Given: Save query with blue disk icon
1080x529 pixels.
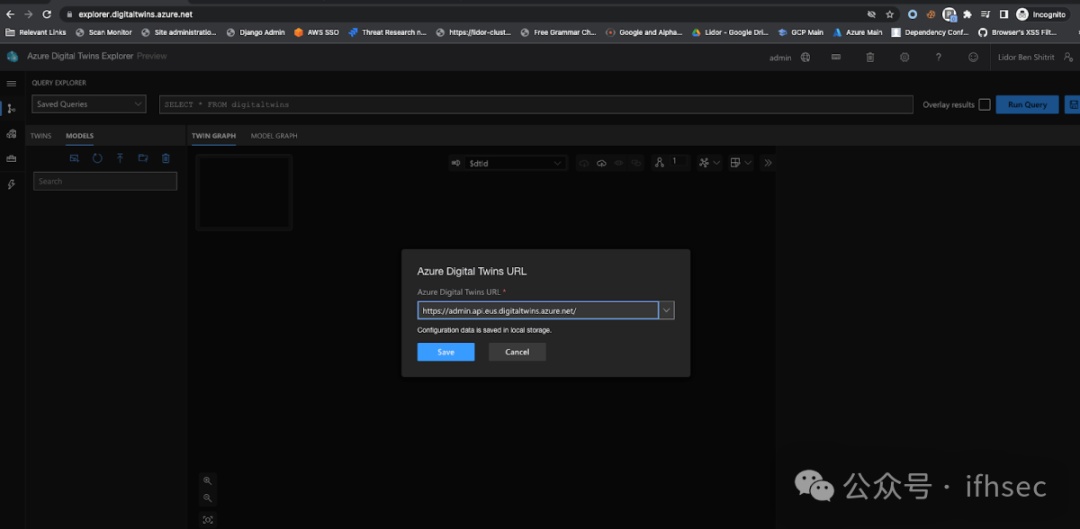Looking at the screenshot, I should (x=1073, y=105).
